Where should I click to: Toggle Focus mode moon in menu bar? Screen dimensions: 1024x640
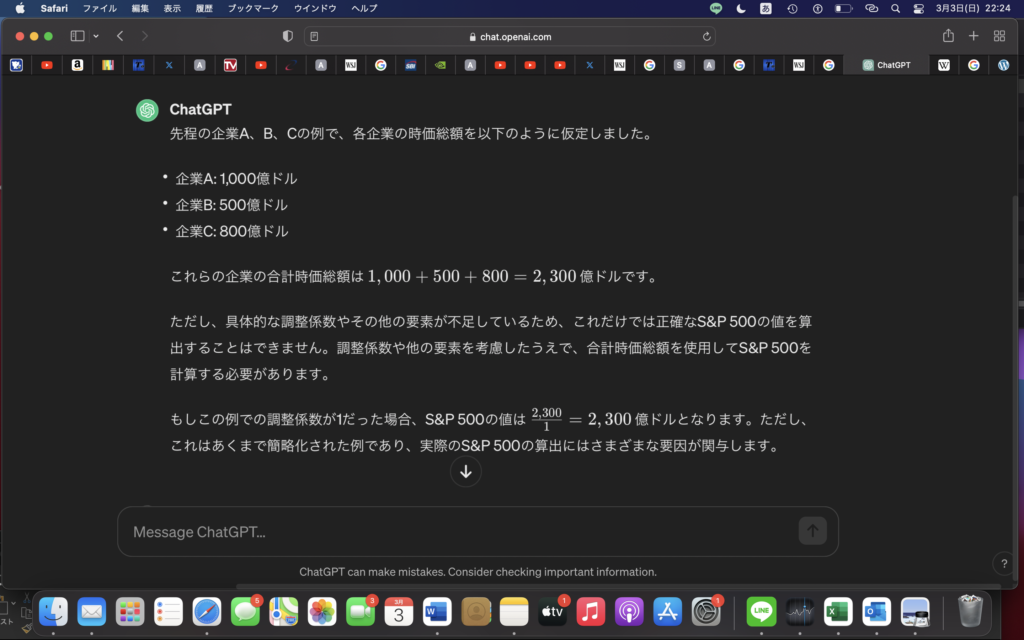pos(741,8)
